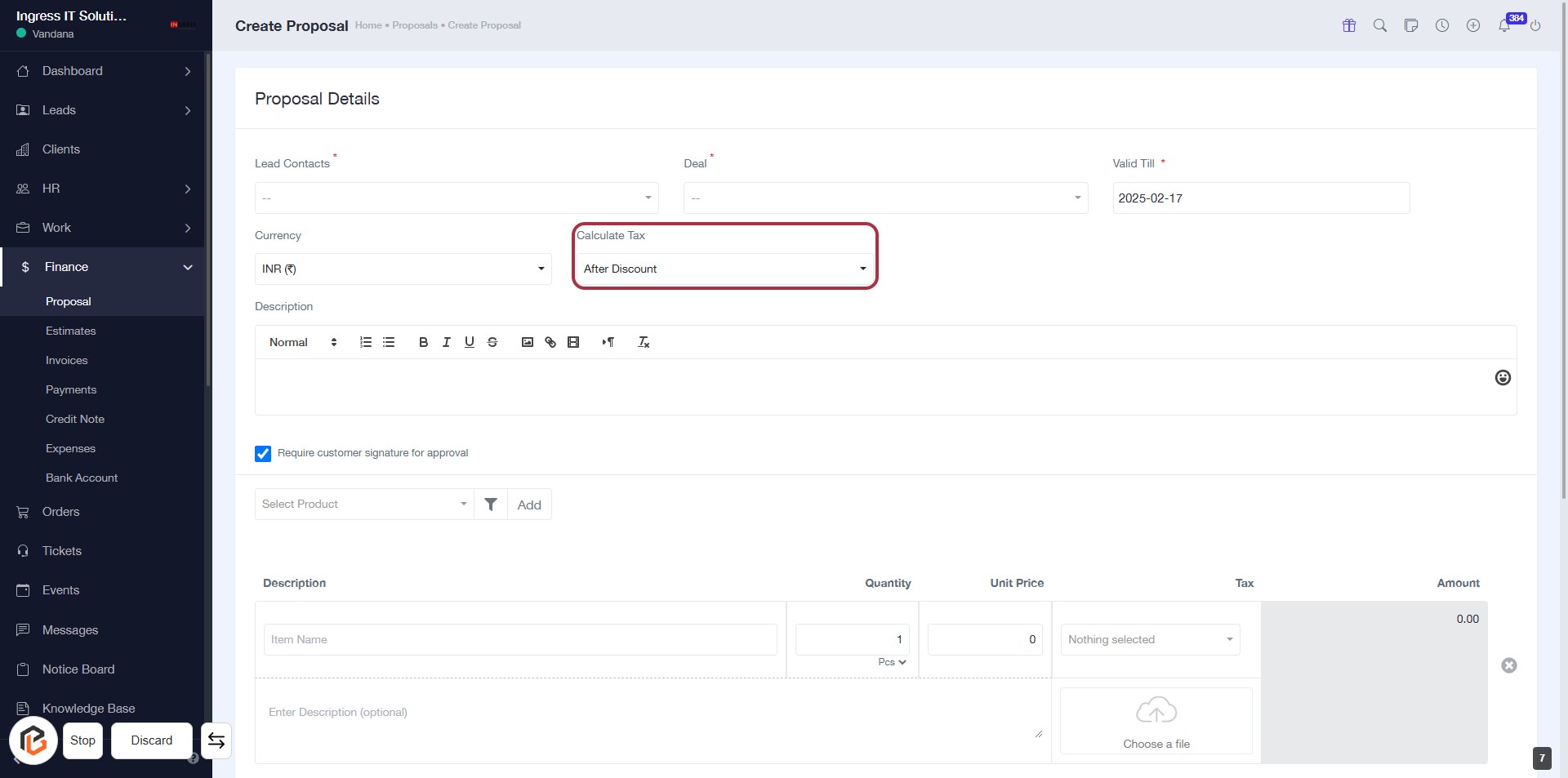The height and width of the screenshot is (778, 1568).
Task: Open the Currency INR dropdown
Action: (403, 269)
